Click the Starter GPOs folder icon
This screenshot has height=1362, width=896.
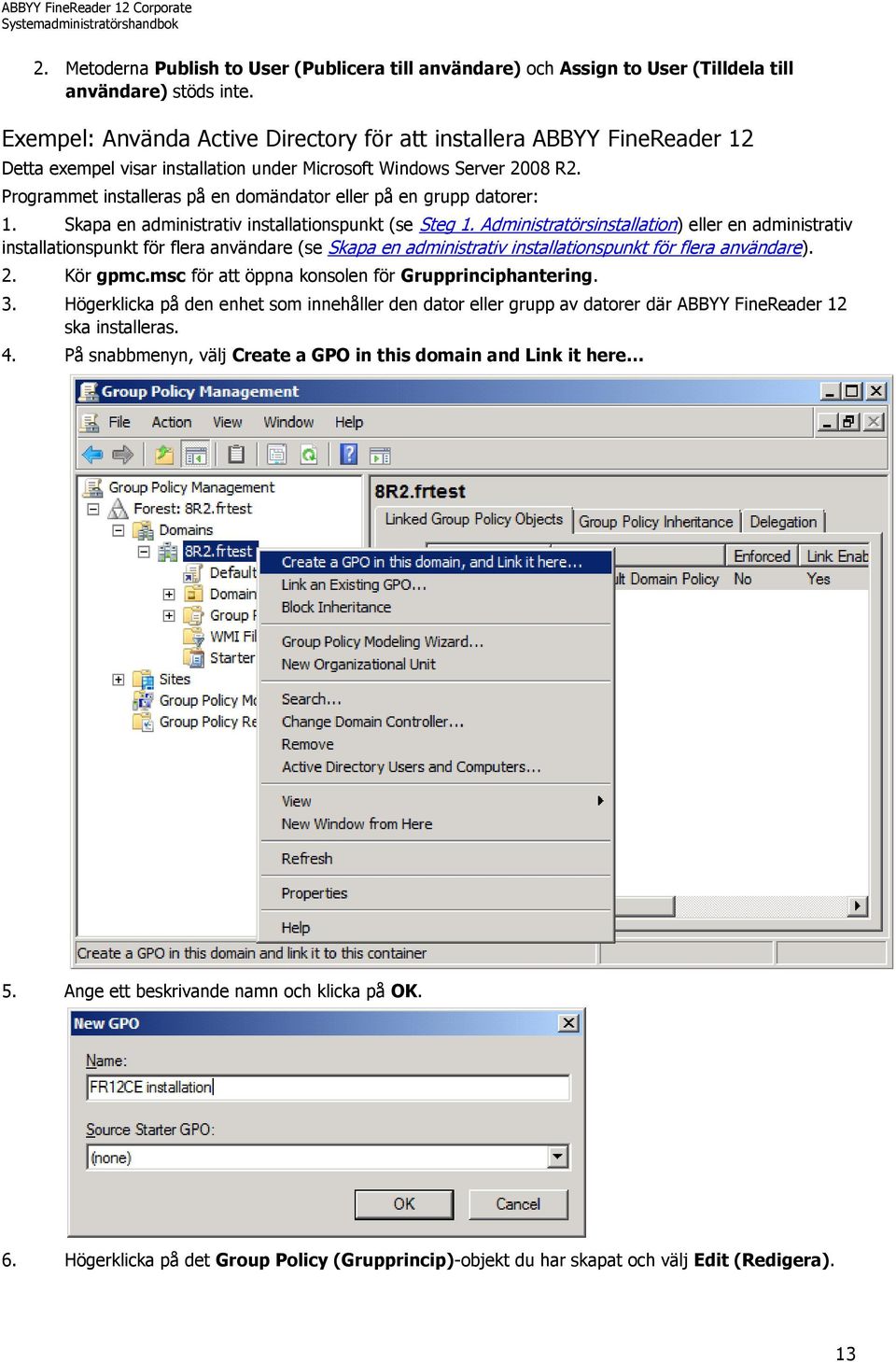coord(193,658)
